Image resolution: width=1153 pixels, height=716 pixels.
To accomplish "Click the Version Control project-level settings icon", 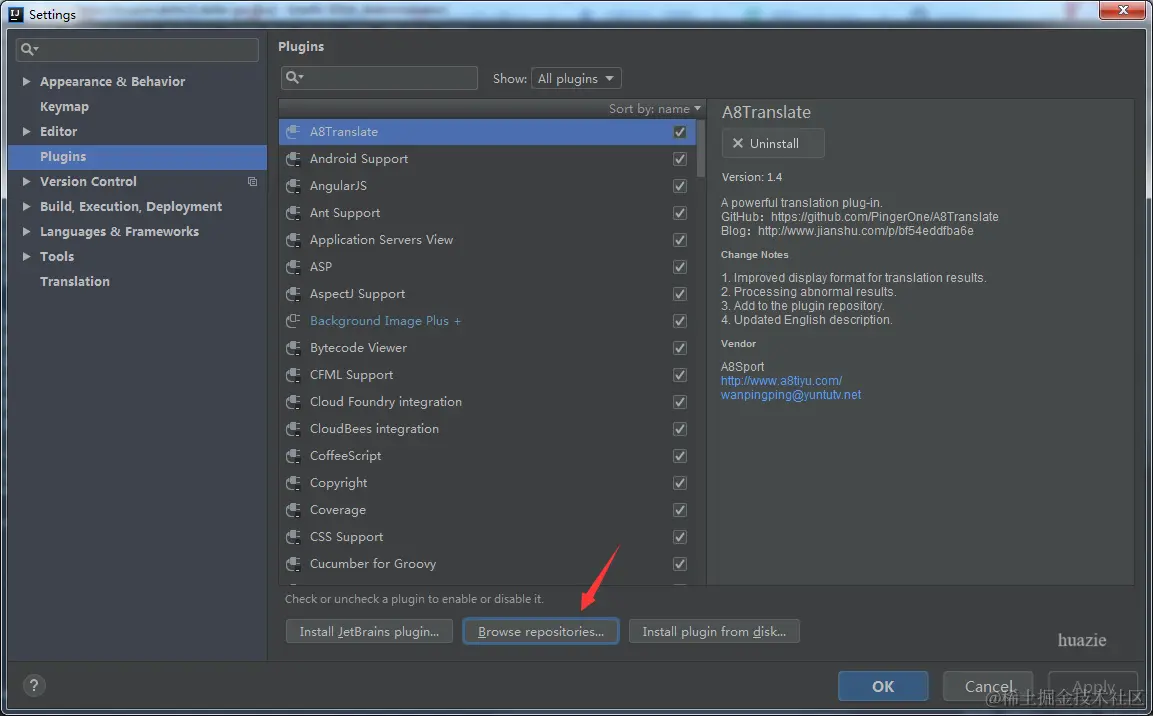I will coord(252,182).
